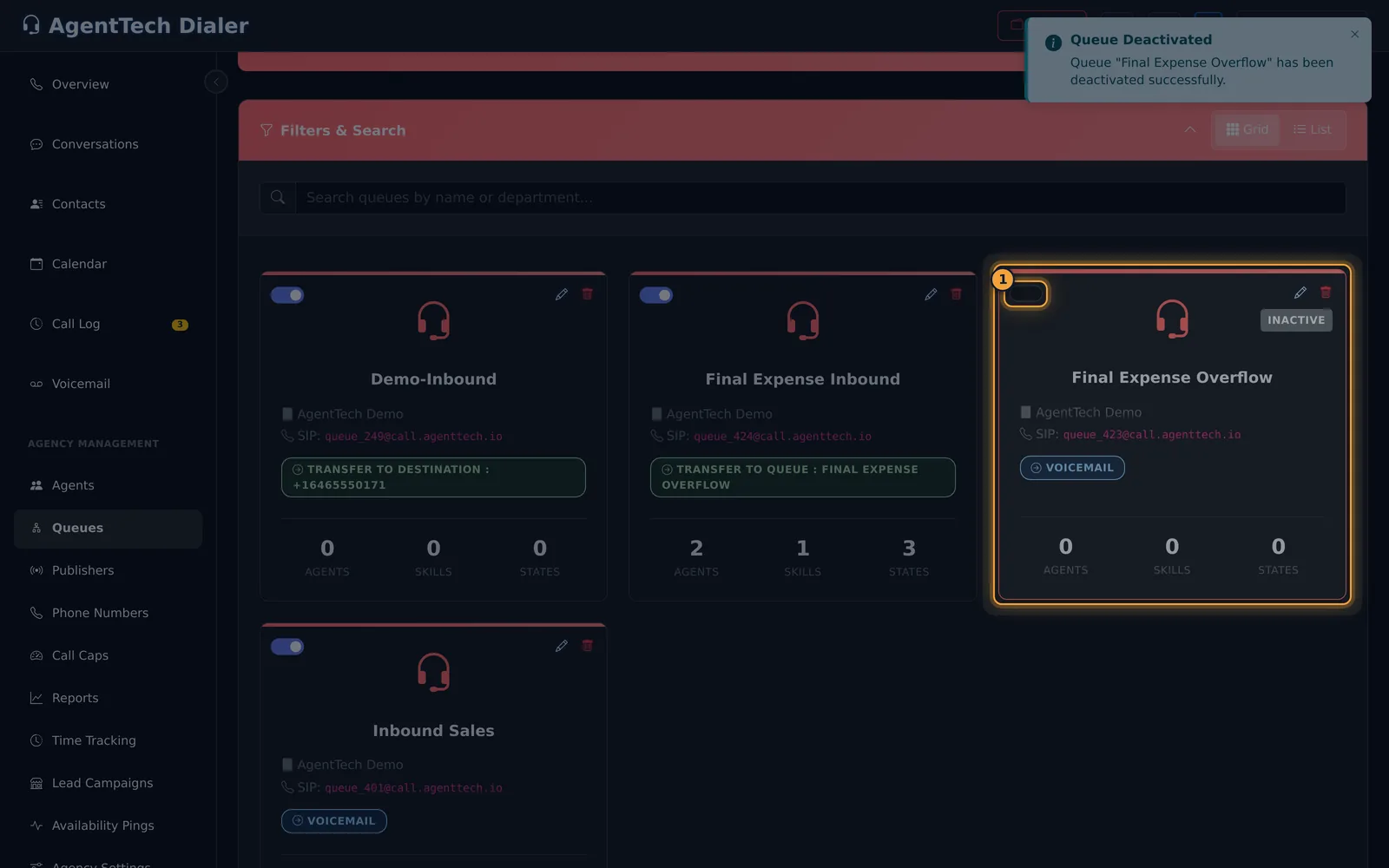This screenshot has height=868, width=1389.
Task: Toggle the Demo-Inbound queue active switch
Action: [x=287, y=295]
